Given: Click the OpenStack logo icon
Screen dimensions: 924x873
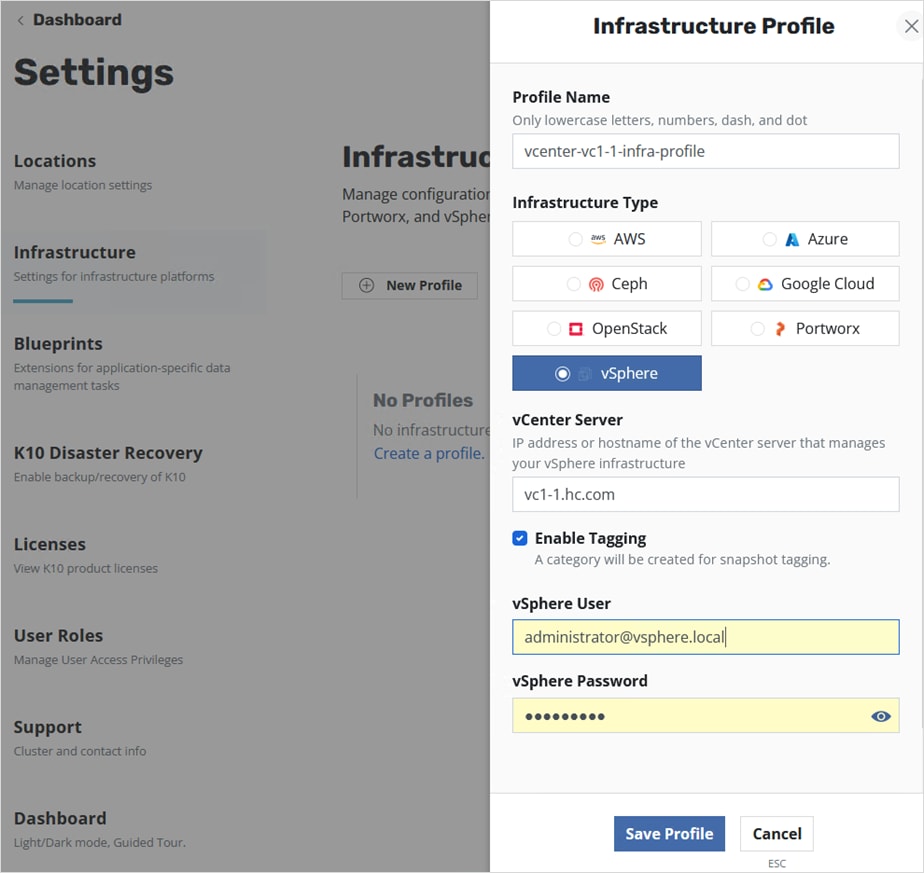Looking at the screenshot, I should tap(576, 328).
